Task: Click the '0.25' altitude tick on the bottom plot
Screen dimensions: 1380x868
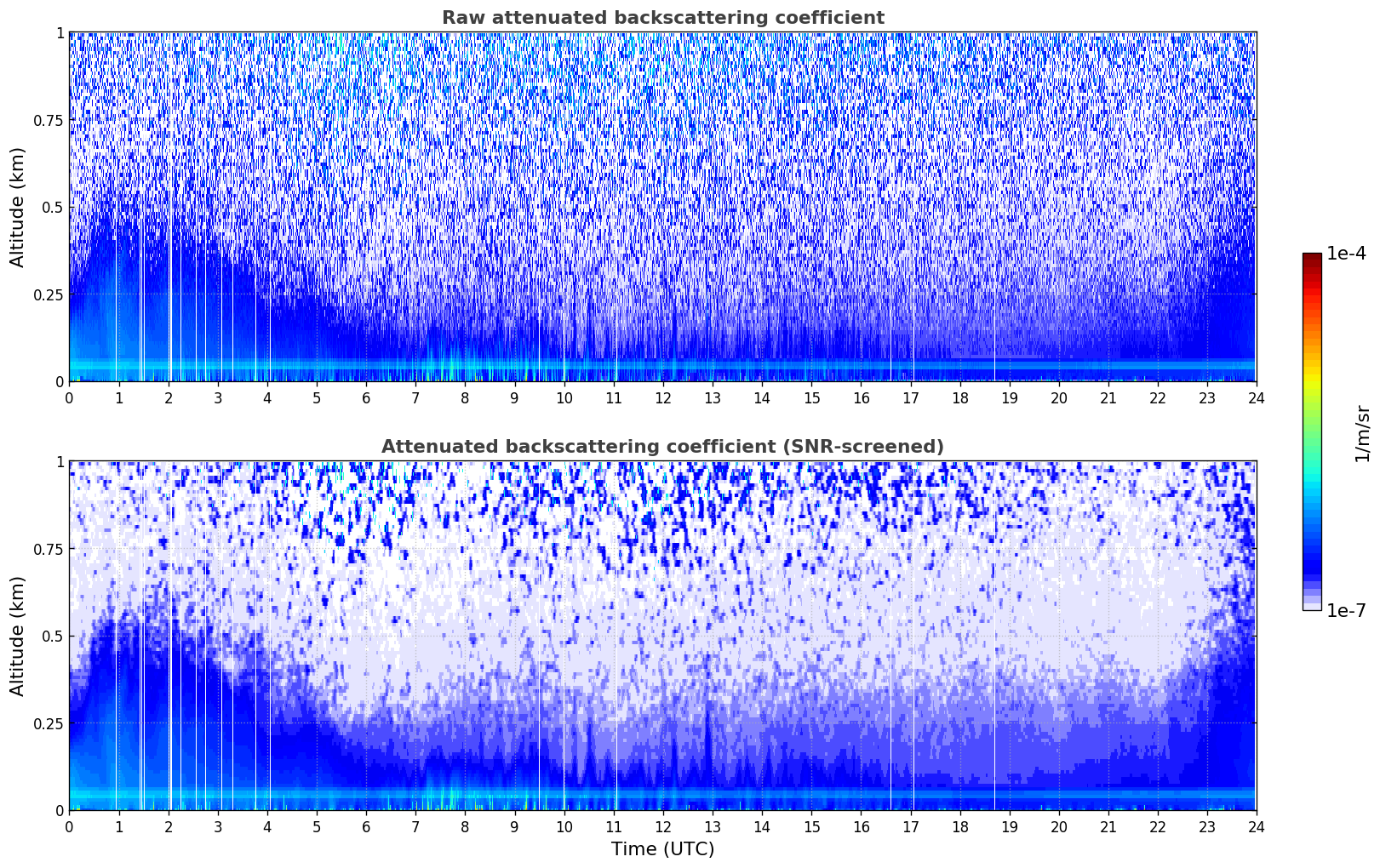Action: (x=49, y=723)
